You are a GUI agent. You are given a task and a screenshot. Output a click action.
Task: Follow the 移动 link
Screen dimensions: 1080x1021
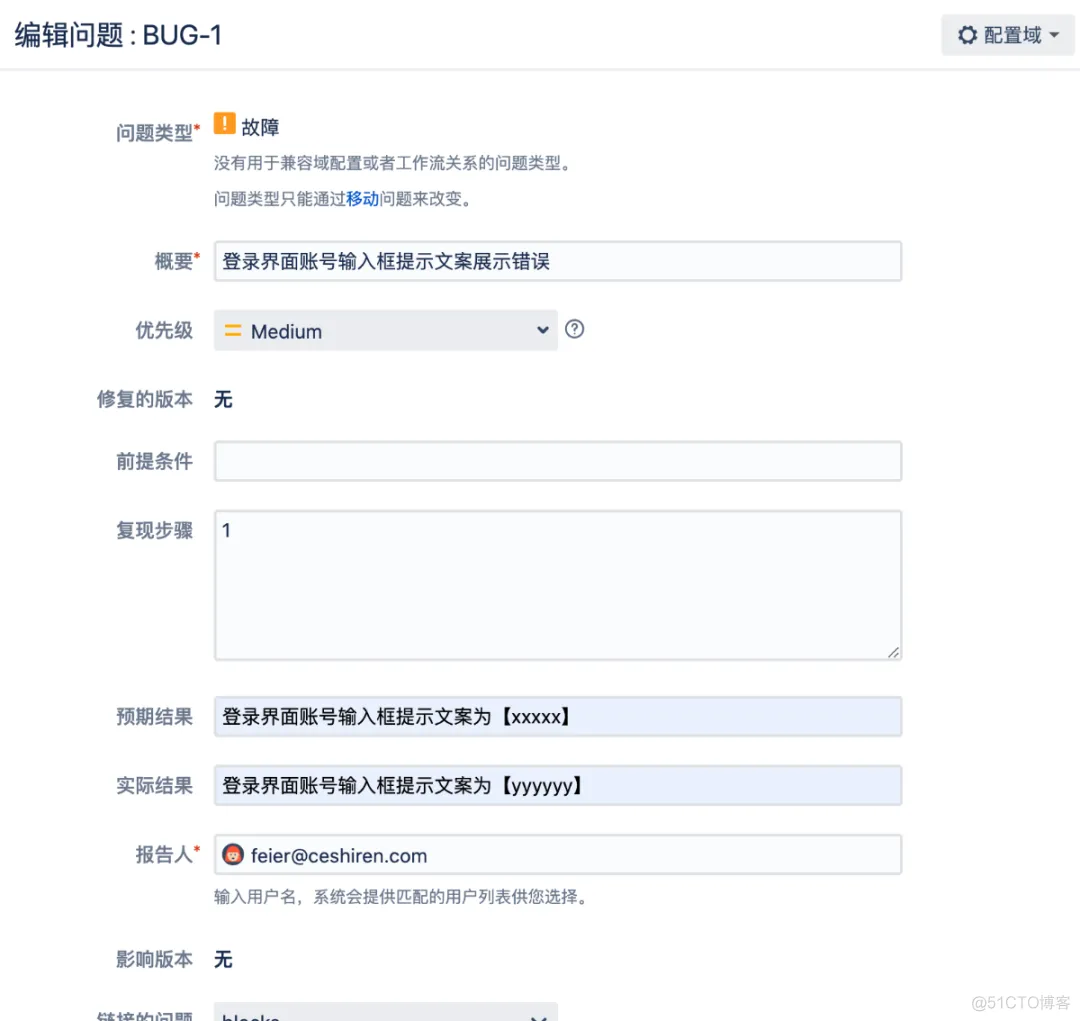click(362, 199)
